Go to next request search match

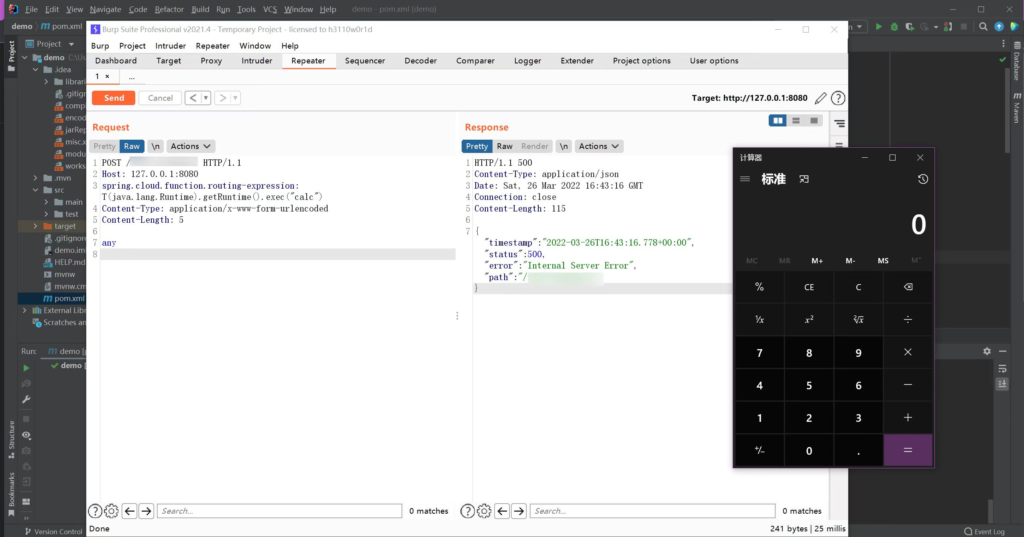146,511
